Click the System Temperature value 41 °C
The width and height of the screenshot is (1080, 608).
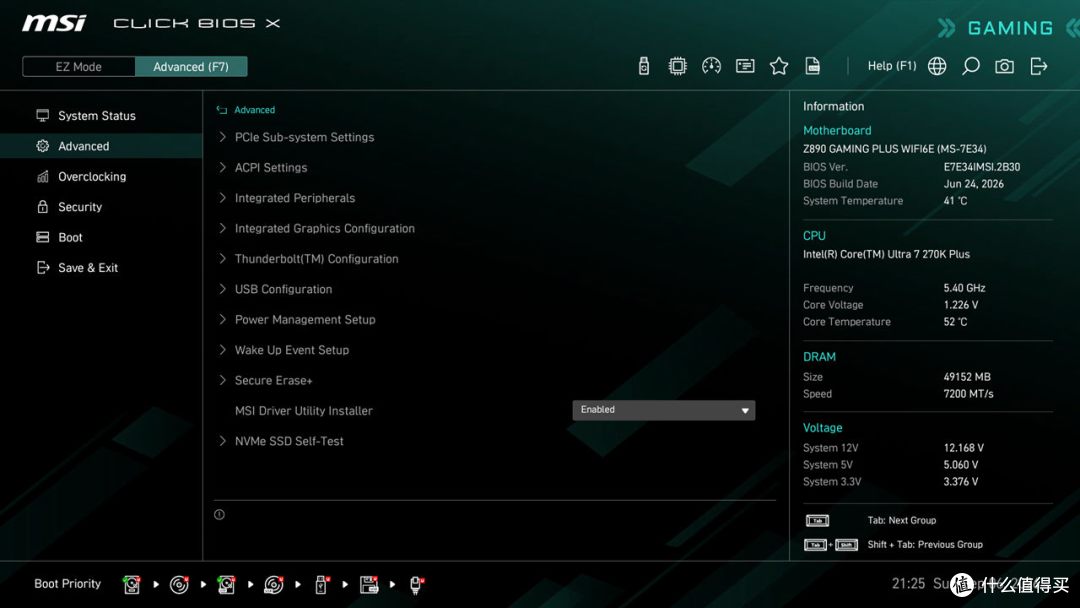click(955, 200)
